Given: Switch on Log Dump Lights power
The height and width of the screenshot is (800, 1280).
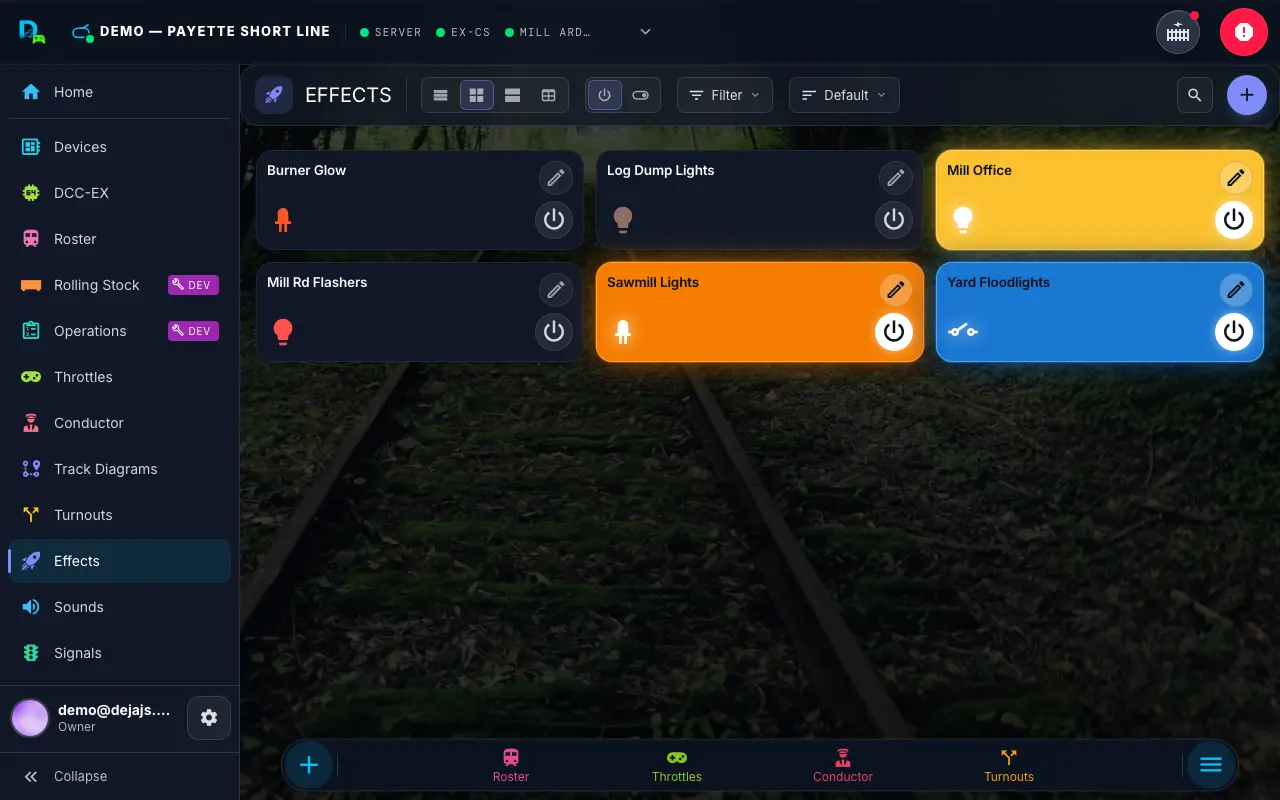Looking at the screenshot, I should click(x=894, y=220).
